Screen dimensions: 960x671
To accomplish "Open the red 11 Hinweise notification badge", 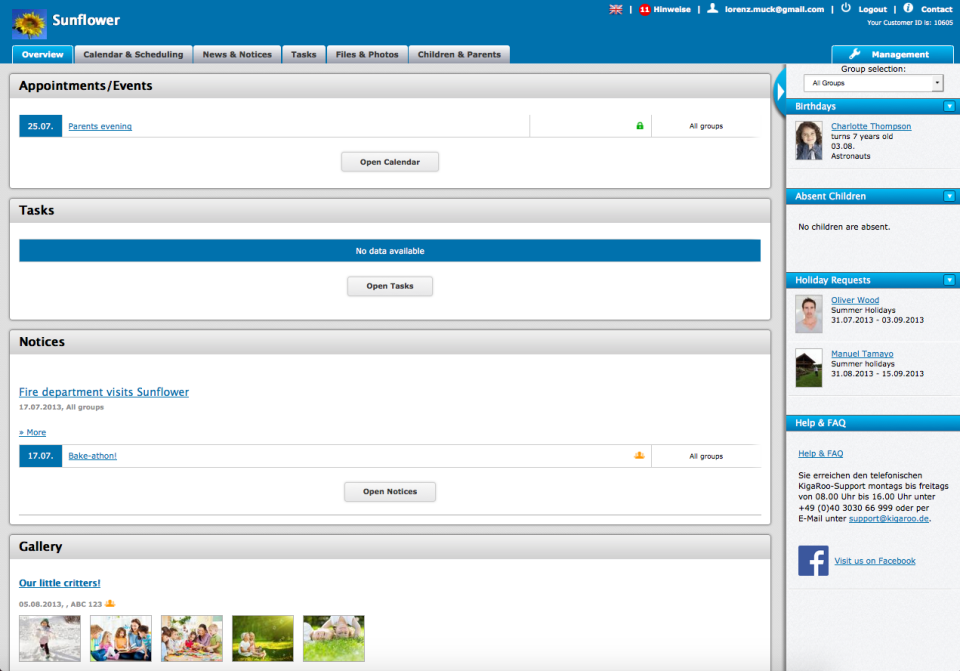I will pos(645,9).
